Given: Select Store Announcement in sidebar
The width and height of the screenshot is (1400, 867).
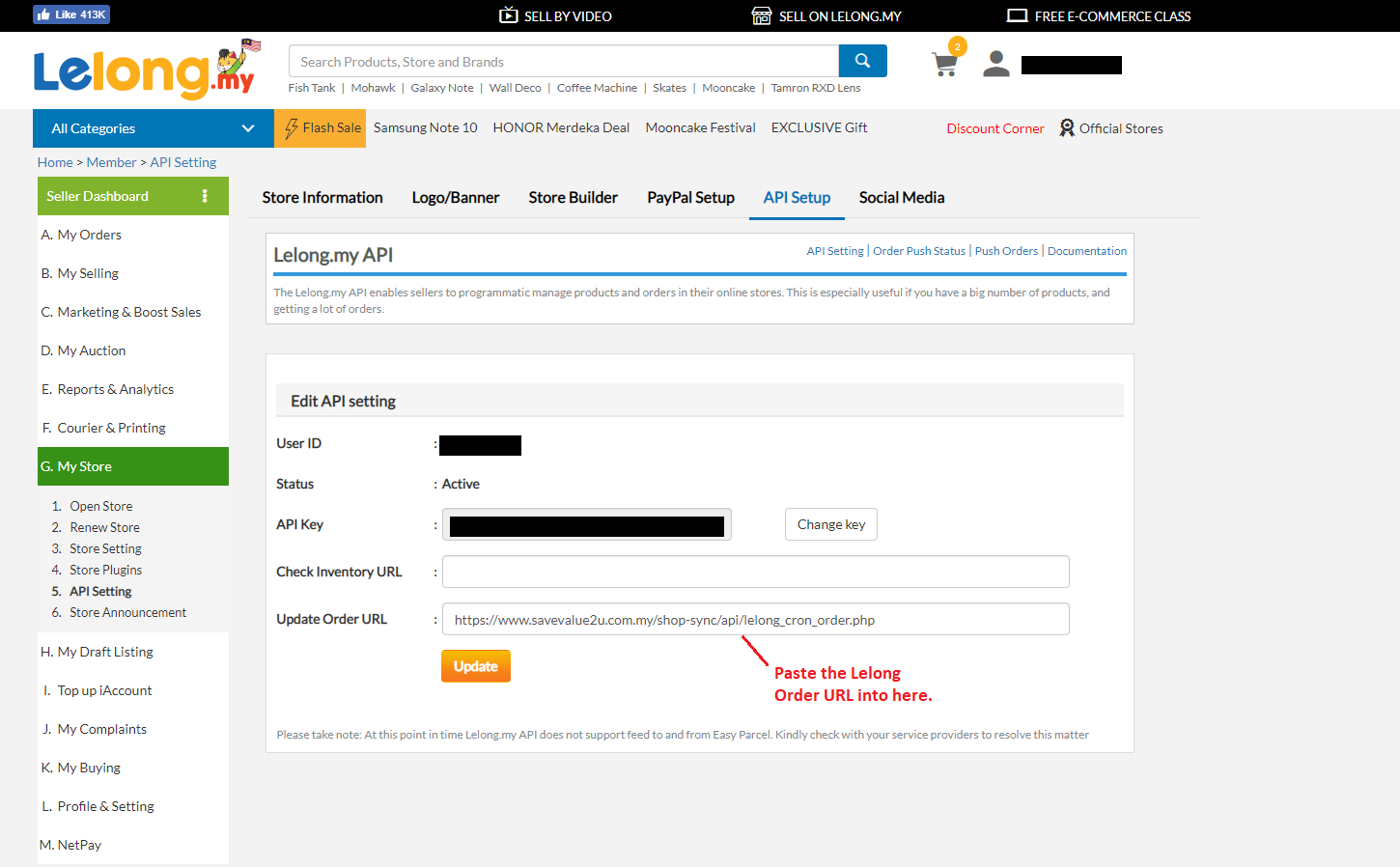Looking at the screenshot, I should (127, 613).
